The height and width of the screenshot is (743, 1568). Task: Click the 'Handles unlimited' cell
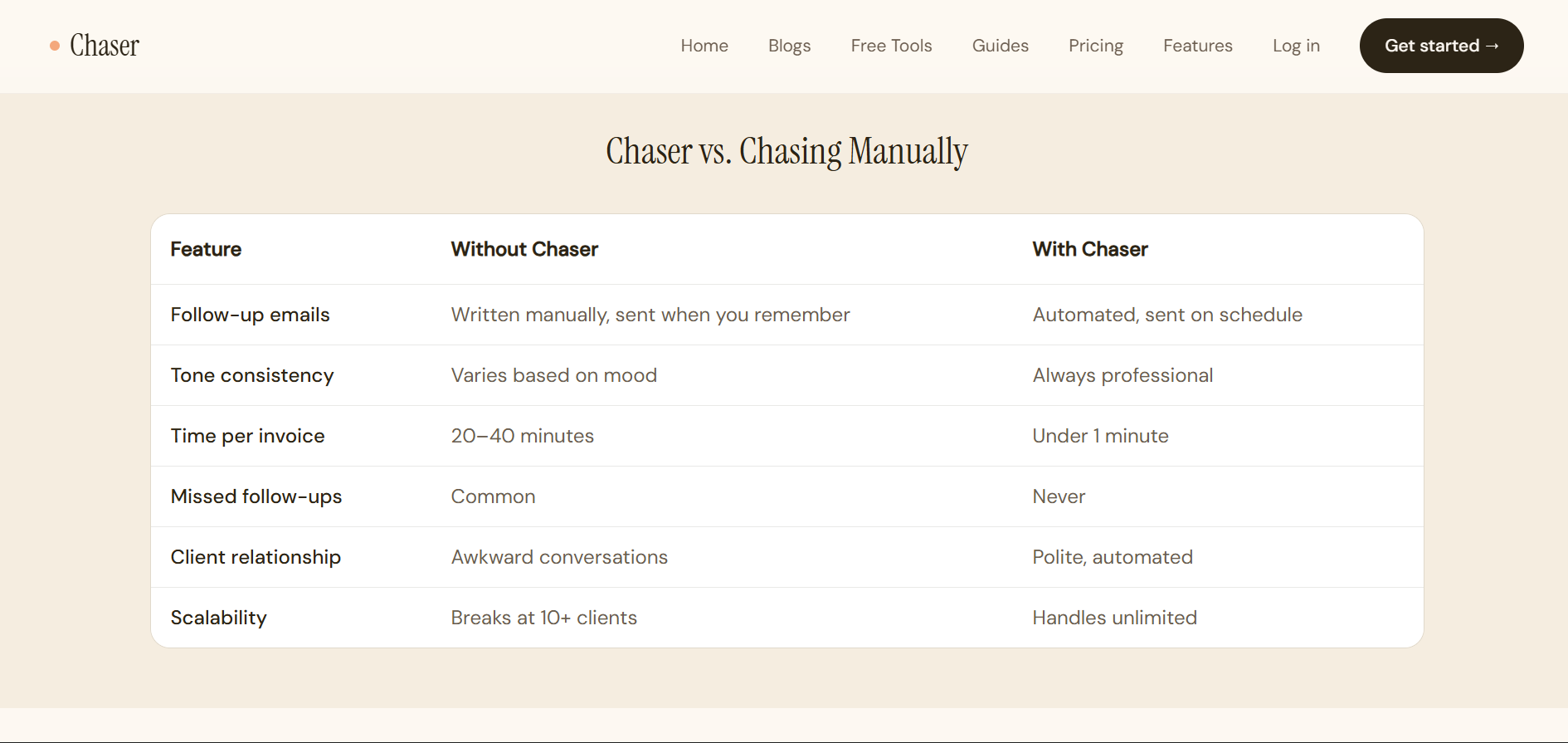coord(1114,618)
